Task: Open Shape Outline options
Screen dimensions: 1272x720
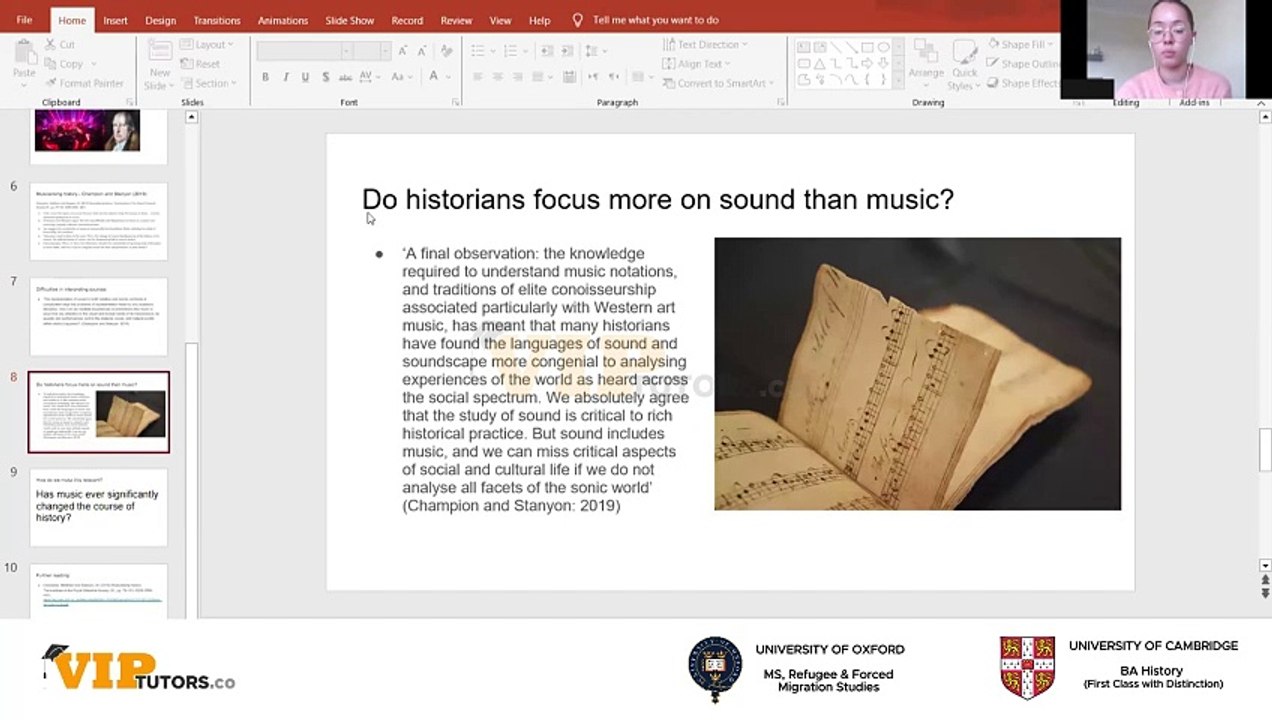Action: tap(1023, 64)
